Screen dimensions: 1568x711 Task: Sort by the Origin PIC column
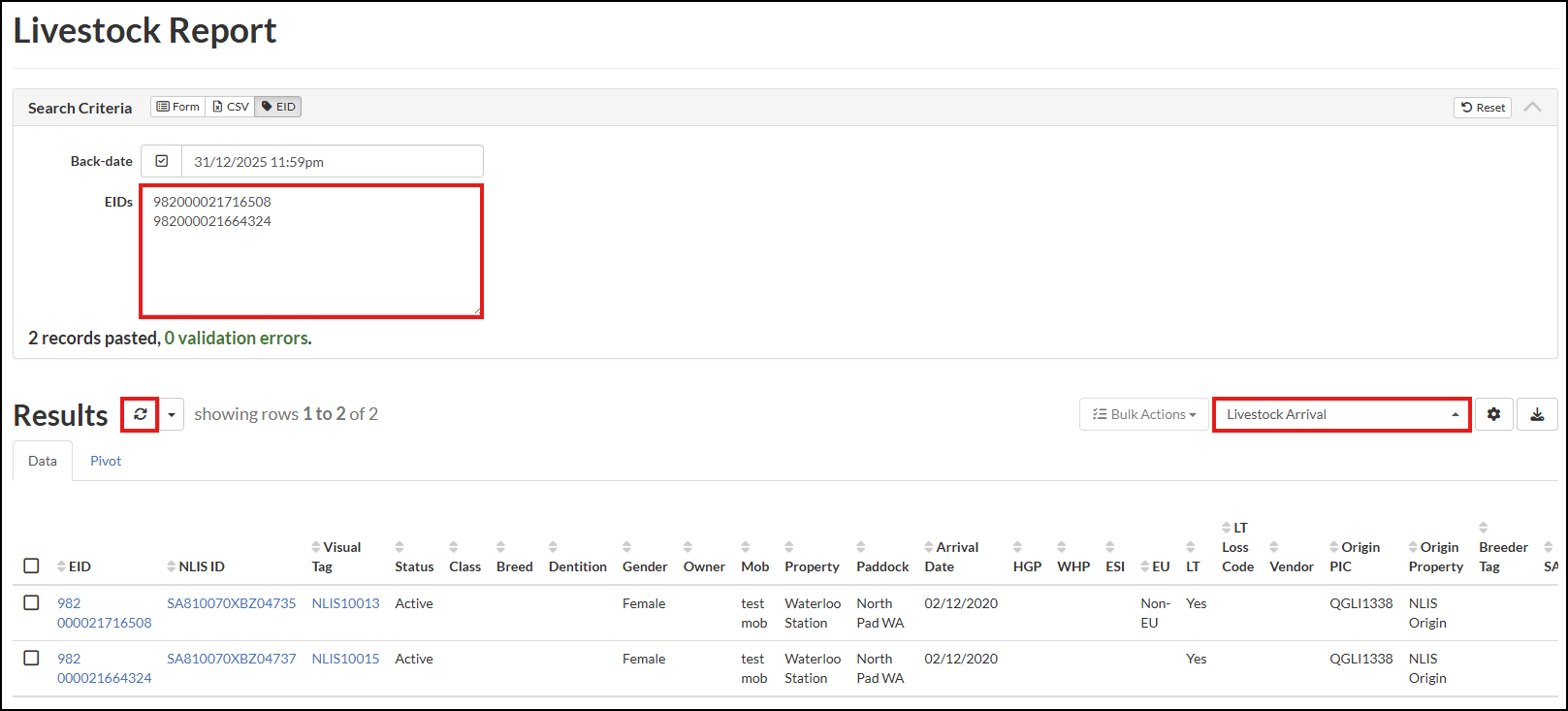click(1355, 557)
